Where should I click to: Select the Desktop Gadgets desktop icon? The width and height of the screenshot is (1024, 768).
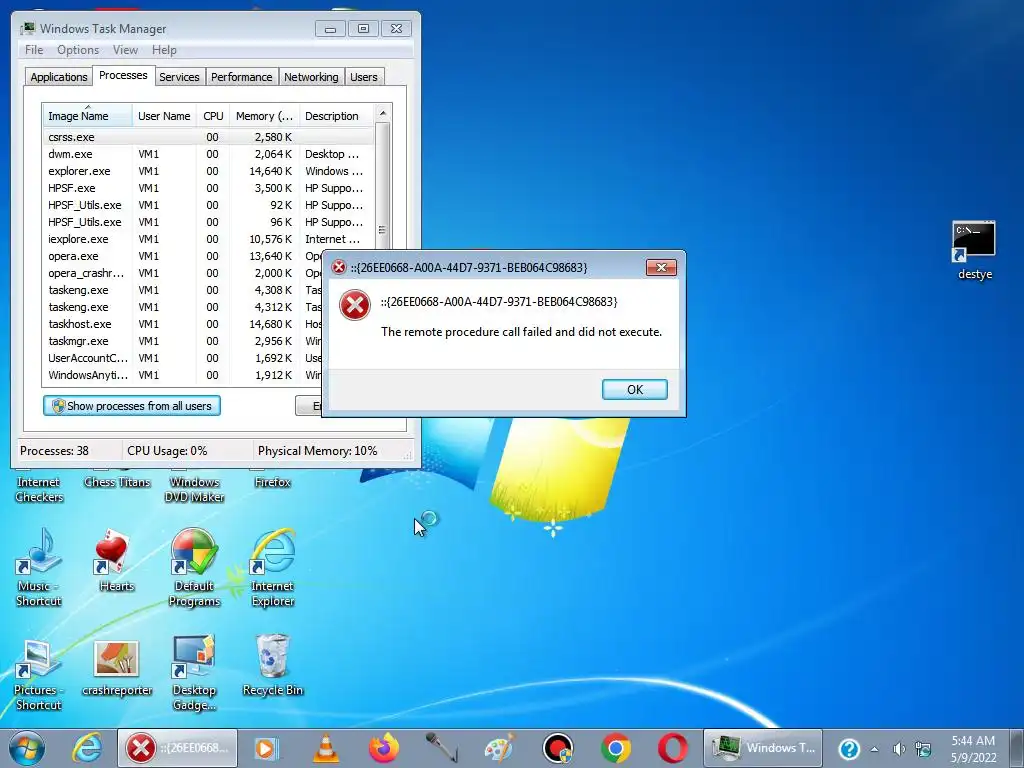194,675
